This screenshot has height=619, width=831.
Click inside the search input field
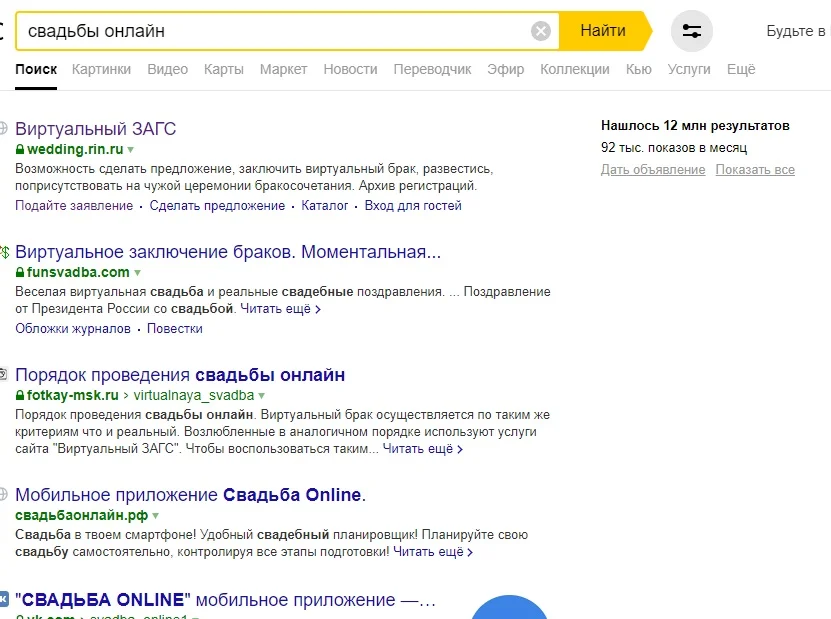[280, 29]
